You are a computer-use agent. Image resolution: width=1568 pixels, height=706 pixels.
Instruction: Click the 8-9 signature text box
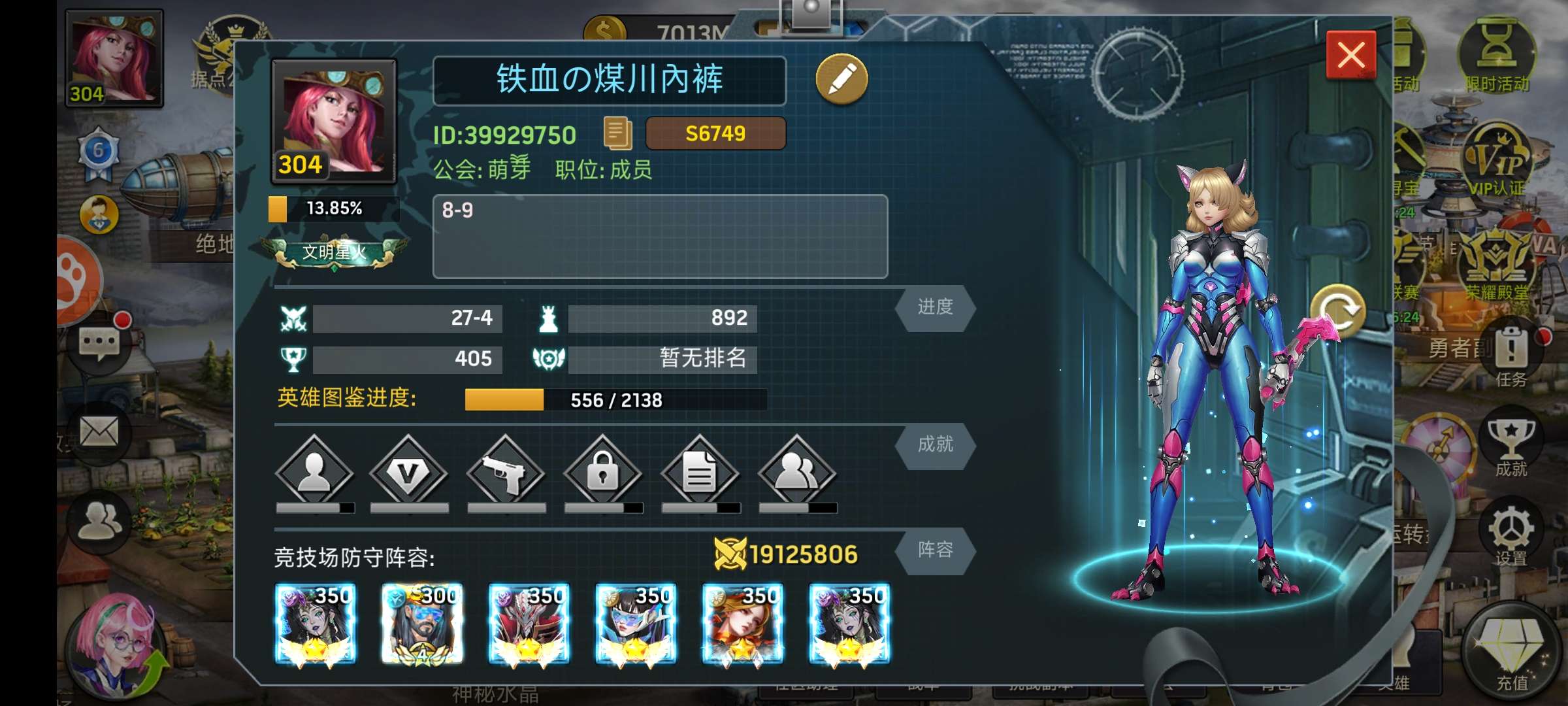tap(660, 237)
